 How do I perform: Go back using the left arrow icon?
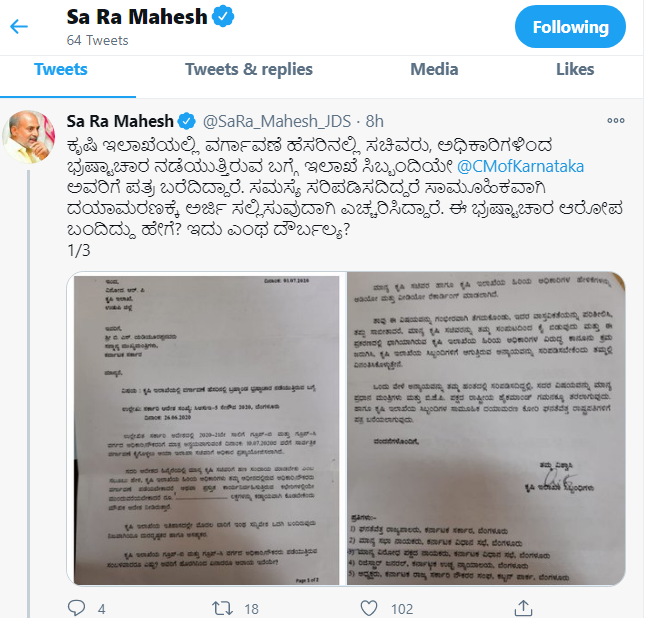(19, 26)
